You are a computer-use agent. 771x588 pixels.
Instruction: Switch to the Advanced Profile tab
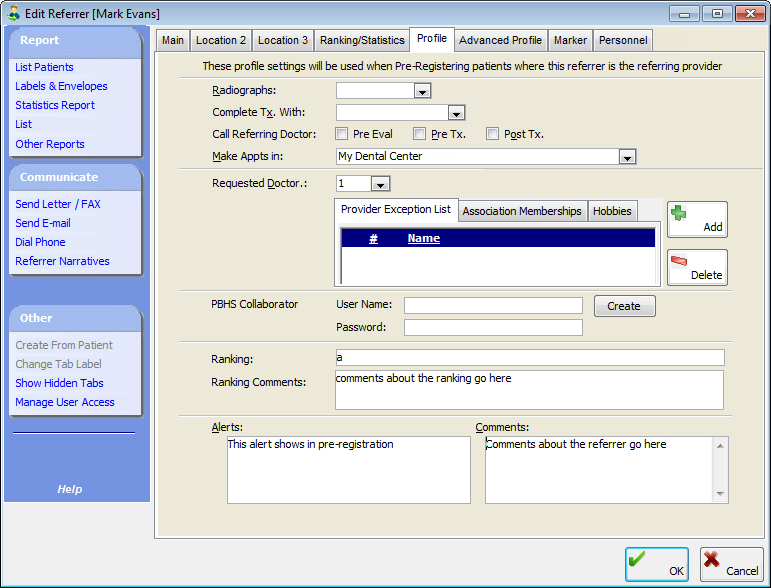pos(500,40)
